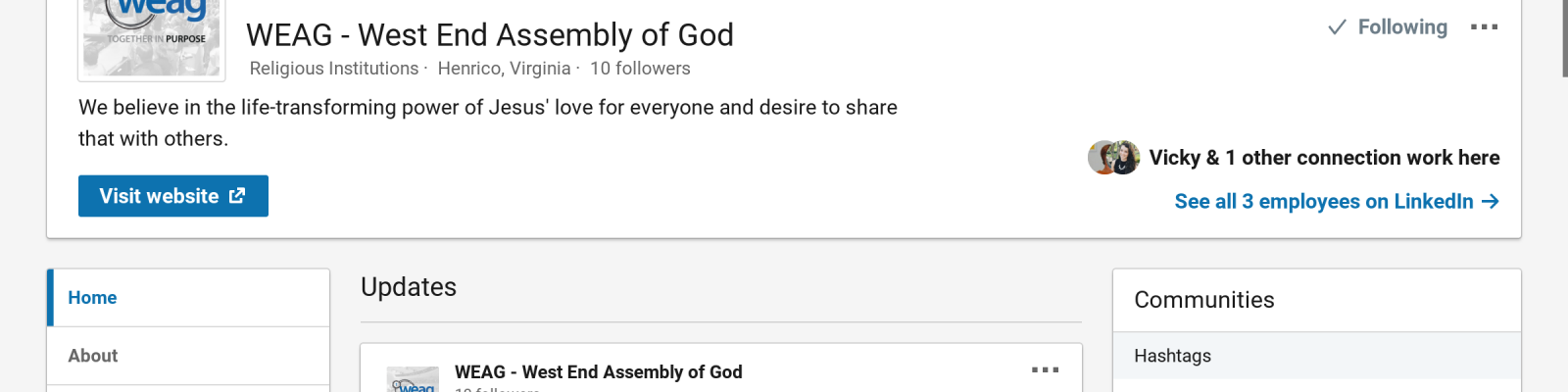The image size is (1568, 392).
Task: Toggle the Following status for WEAG
Action: [1388, 27]
